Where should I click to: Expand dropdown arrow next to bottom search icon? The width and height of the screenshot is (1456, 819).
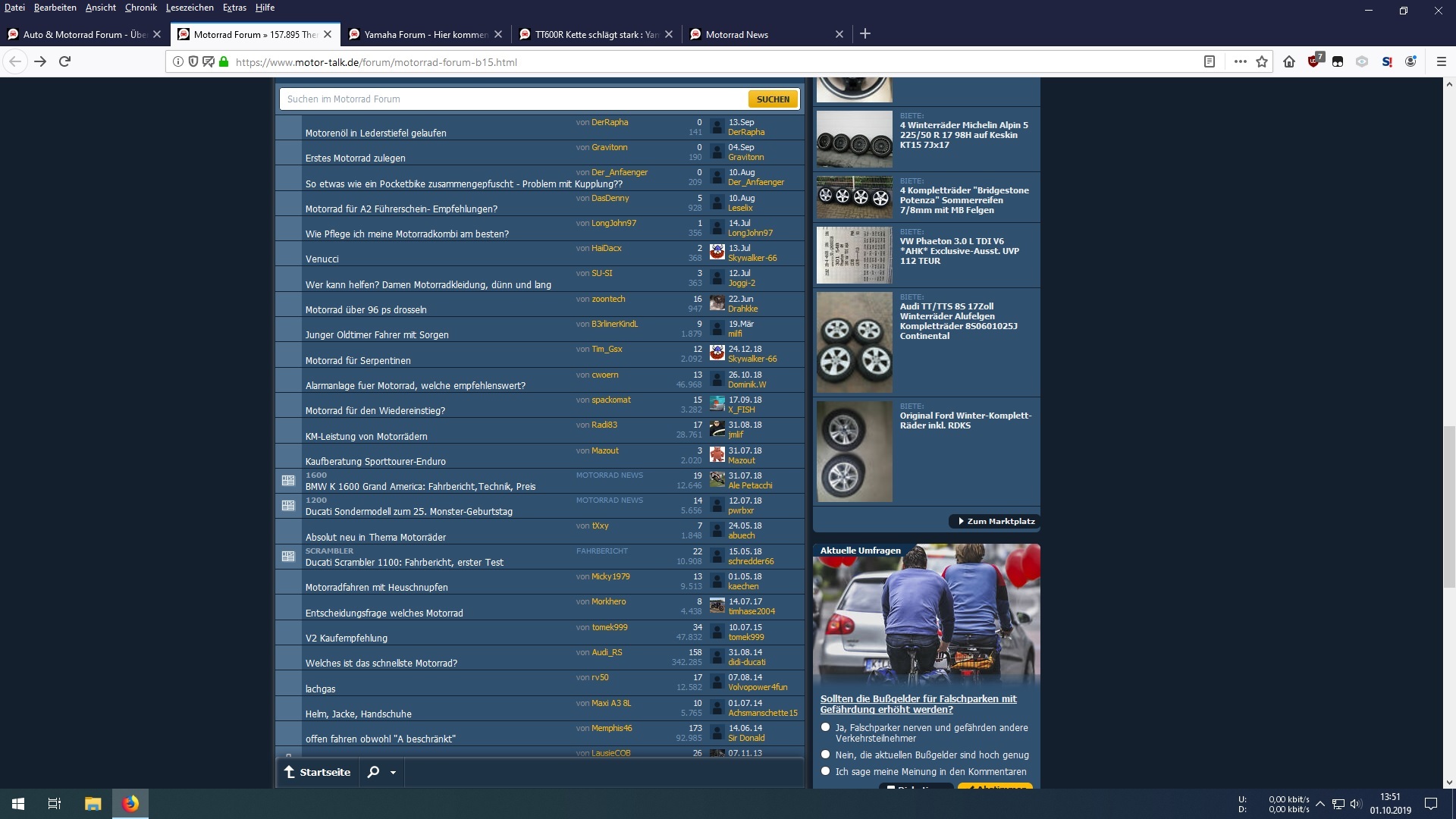pyautogui.click(x=393, y=773)
